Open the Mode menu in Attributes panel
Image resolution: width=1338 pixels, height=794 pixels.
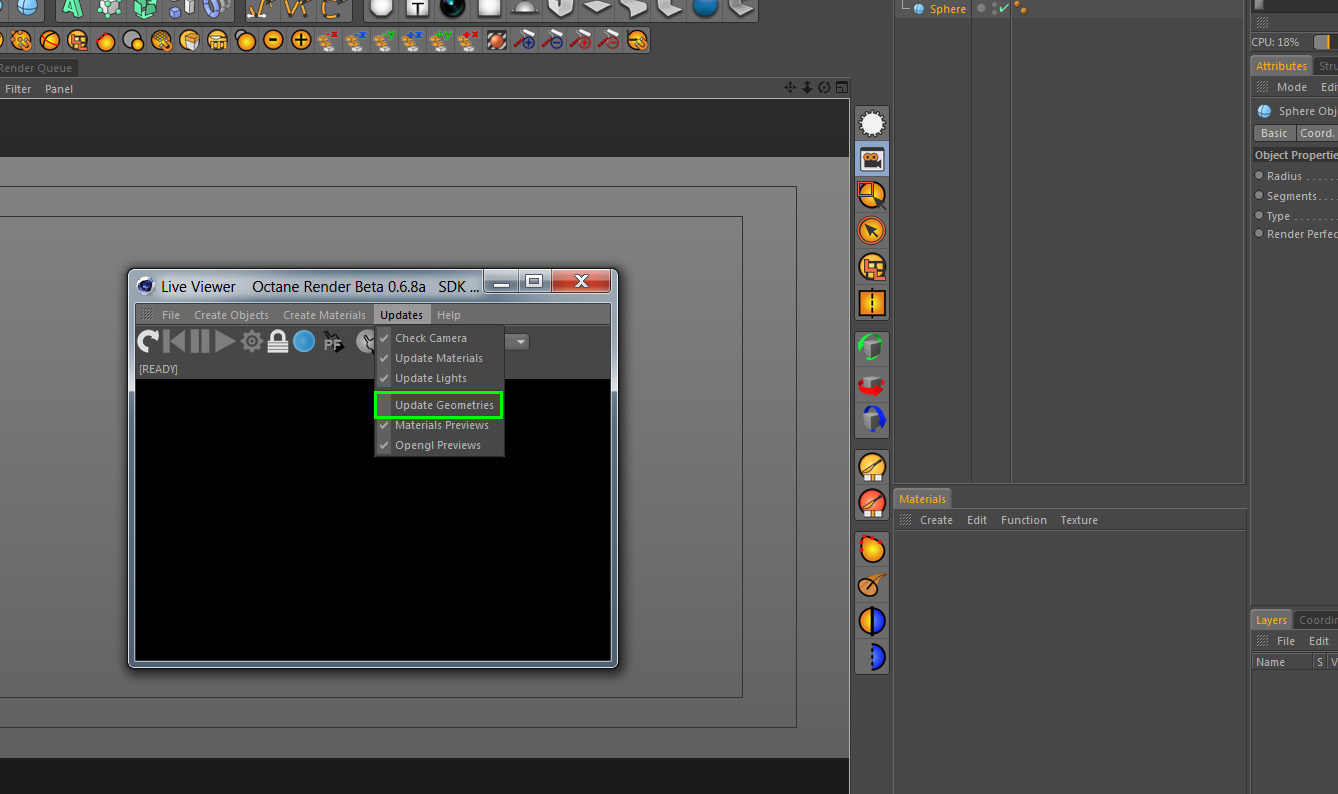pos(1292,87)
